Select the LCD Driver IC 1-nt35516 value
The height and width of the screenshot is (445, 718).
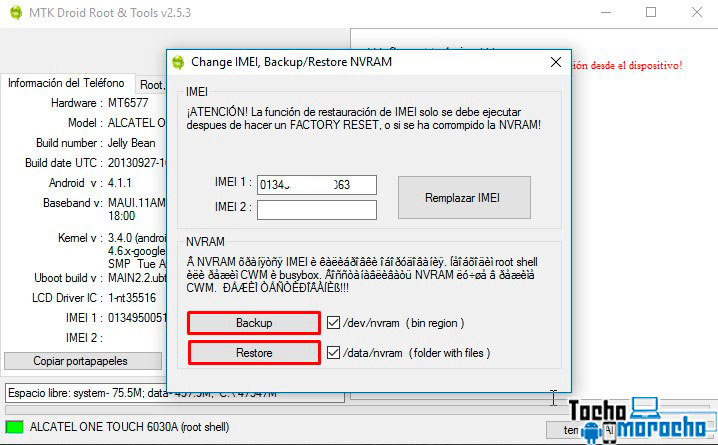coord(132,298)
